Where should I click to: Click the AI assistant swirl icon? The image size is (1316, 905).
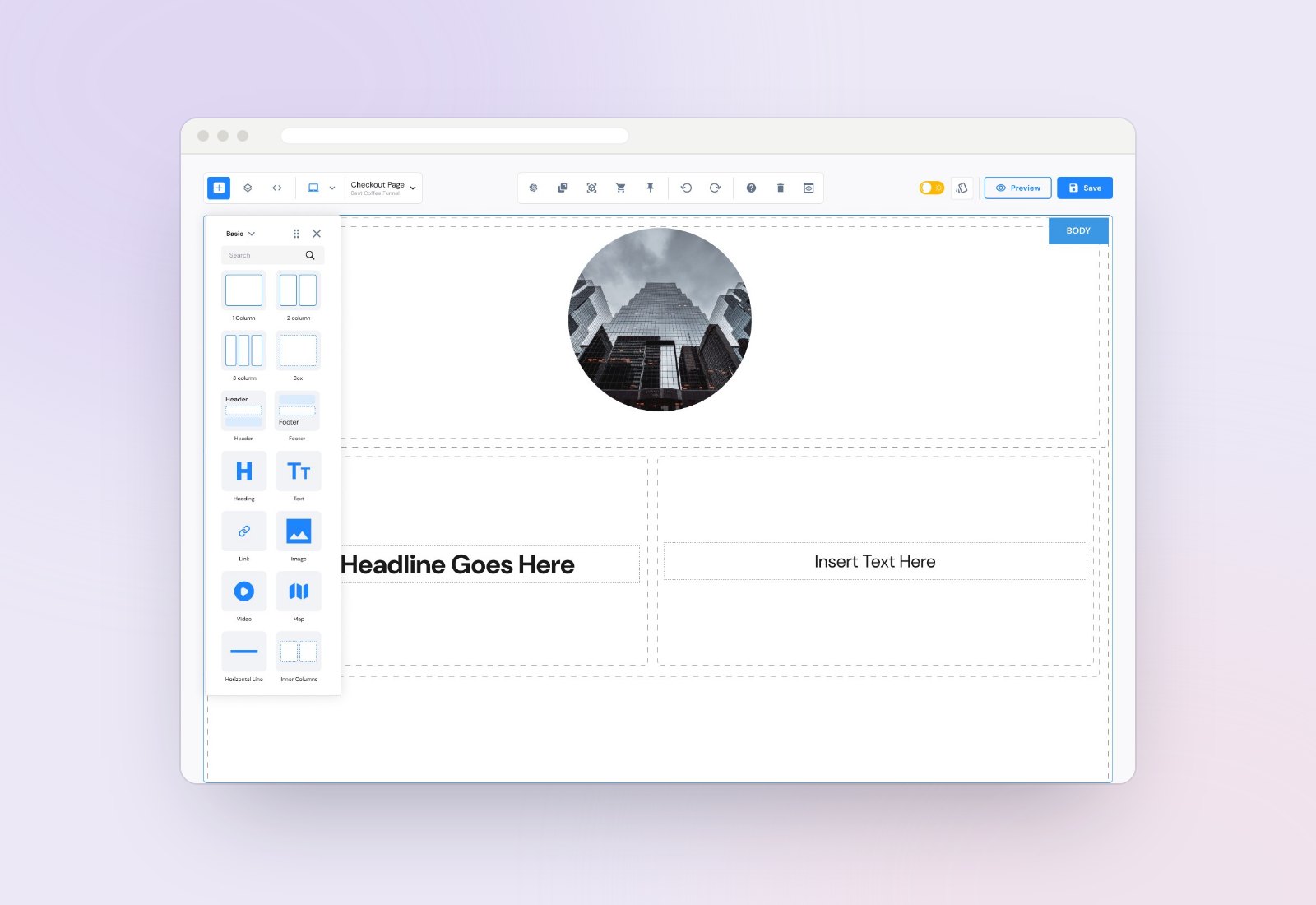533,188
